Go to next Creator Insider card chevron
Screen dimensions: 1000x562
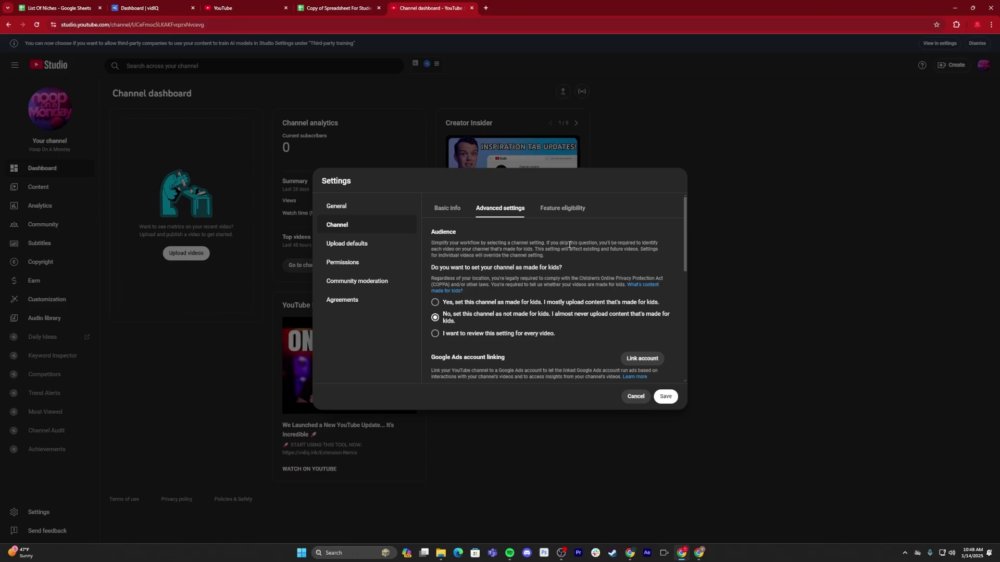click(x=576, y=123)
